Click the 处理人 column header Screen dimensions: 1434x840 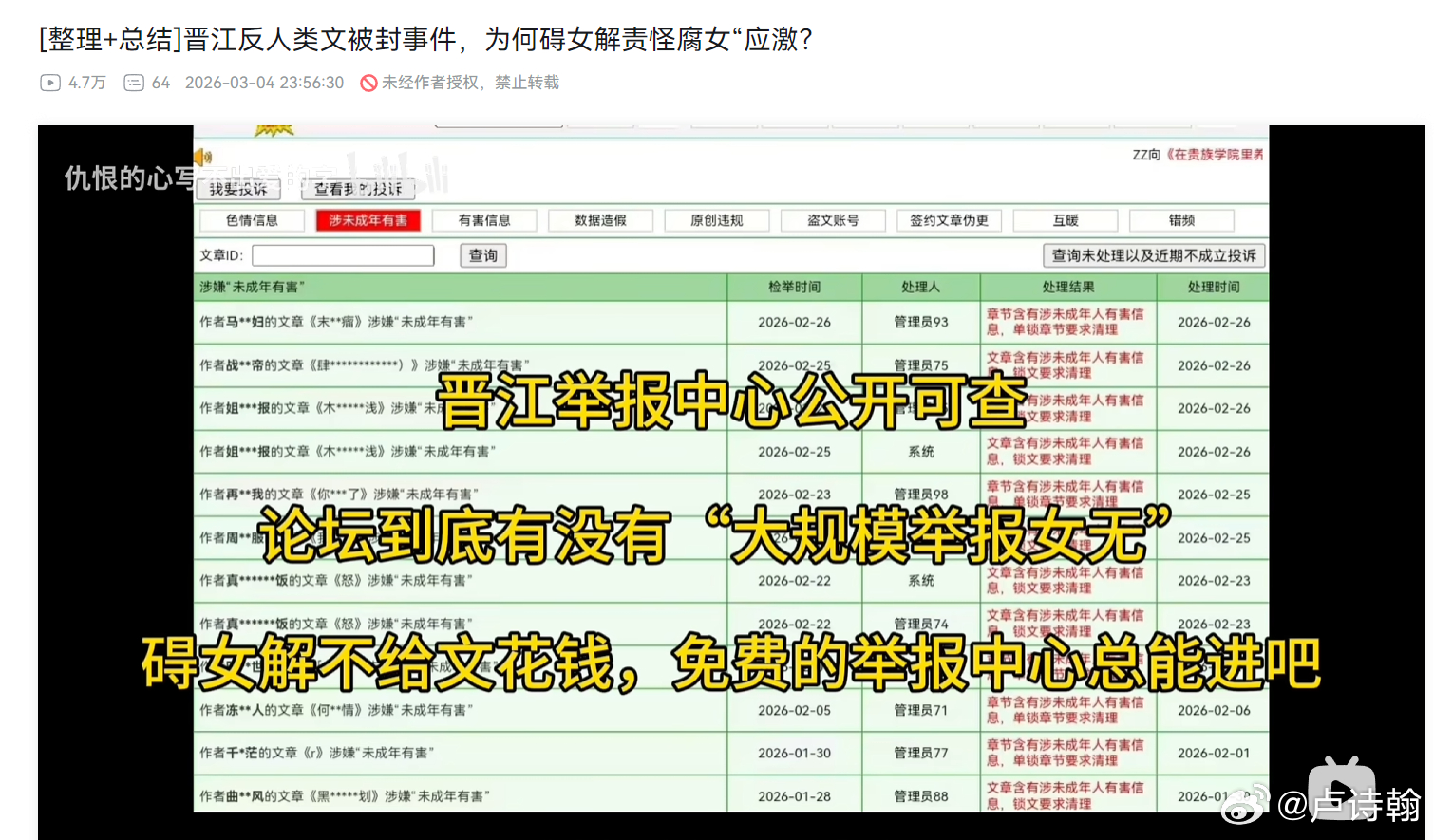pos(920,287)
